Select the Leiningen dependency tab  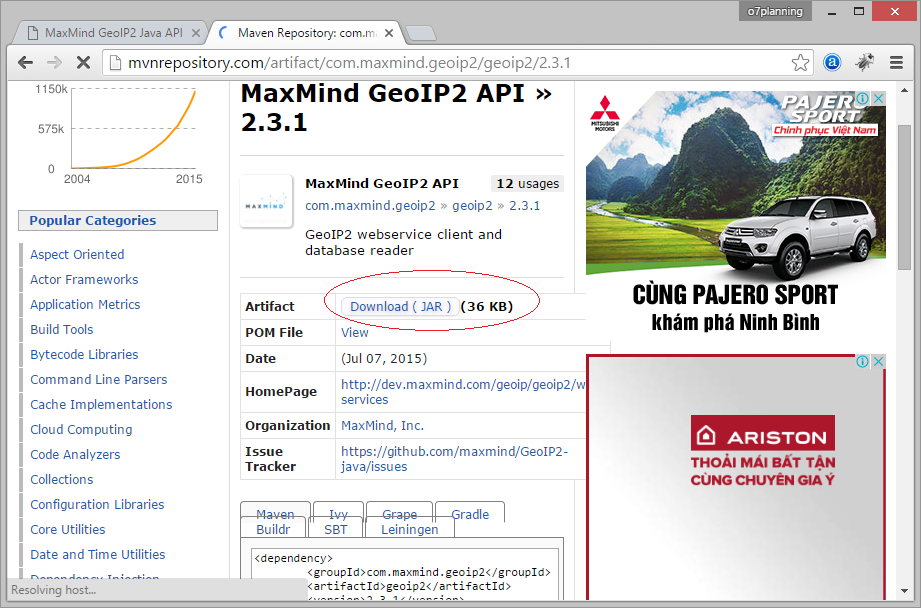coord(409,529)
